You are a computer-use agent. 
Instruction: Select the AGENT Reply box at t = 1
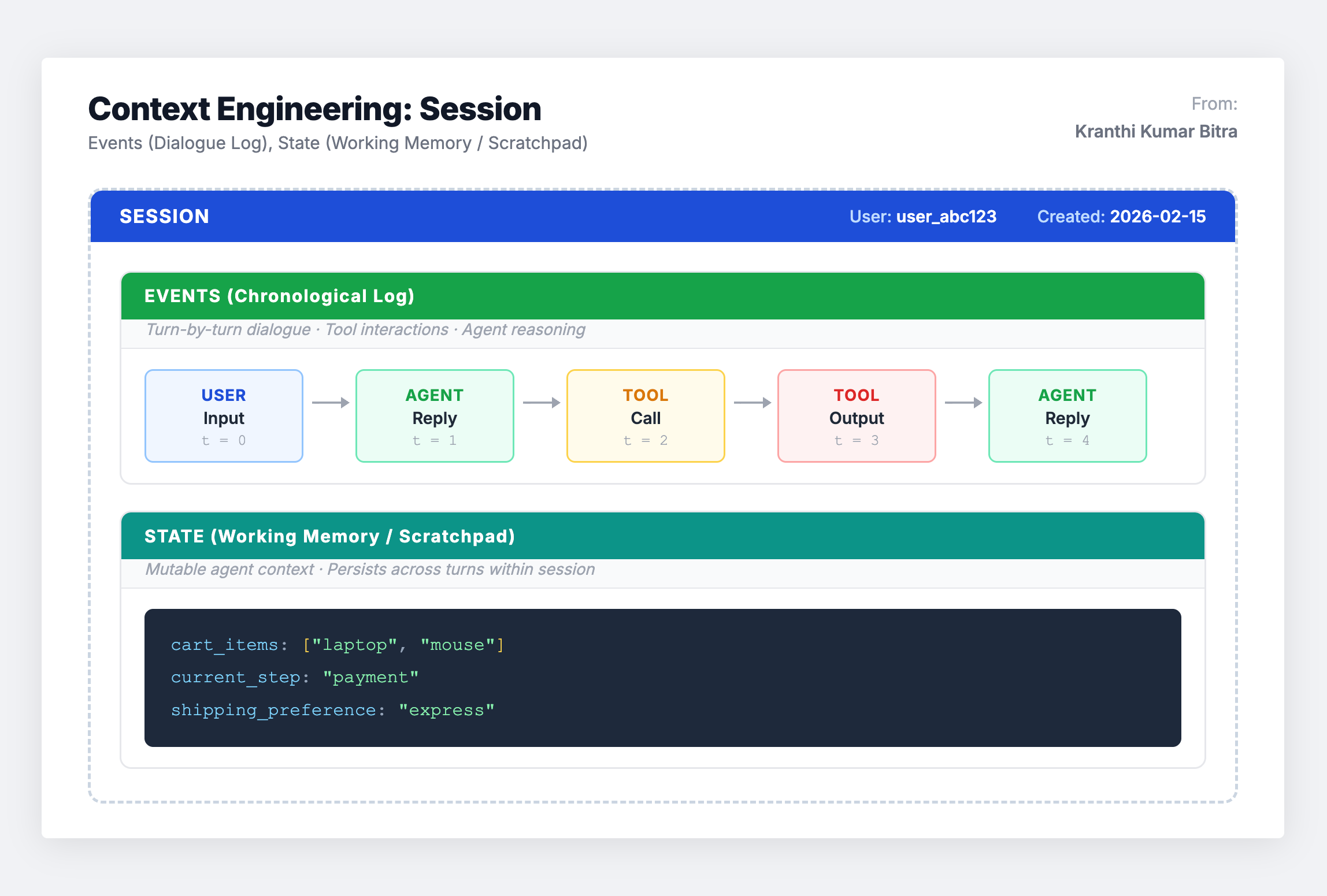pyautogui.click(x=435, y=416)
